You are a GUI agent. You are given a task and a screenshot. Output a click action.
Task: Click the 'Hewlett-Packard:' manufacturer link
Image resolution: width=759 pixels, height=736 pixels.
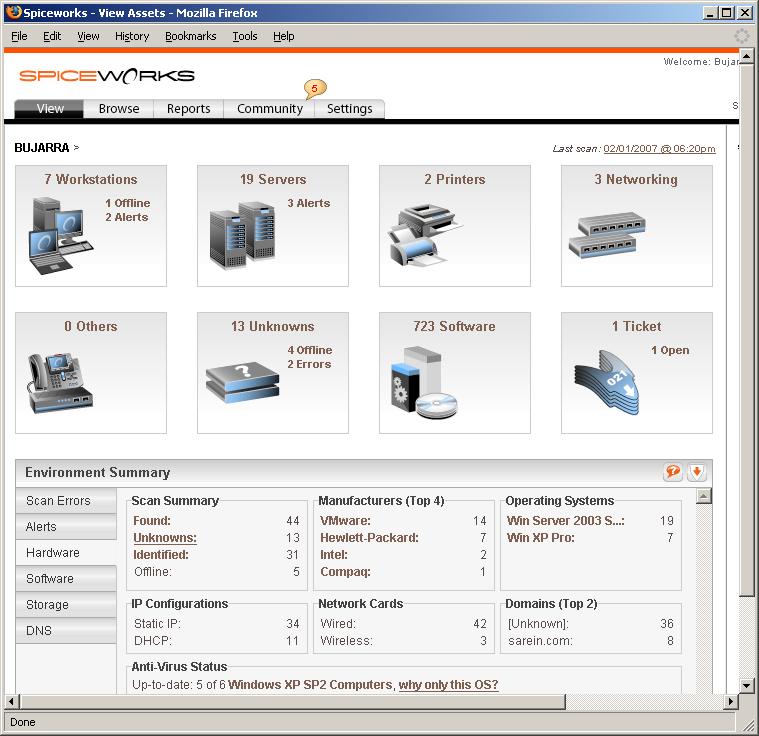(369, 537)
